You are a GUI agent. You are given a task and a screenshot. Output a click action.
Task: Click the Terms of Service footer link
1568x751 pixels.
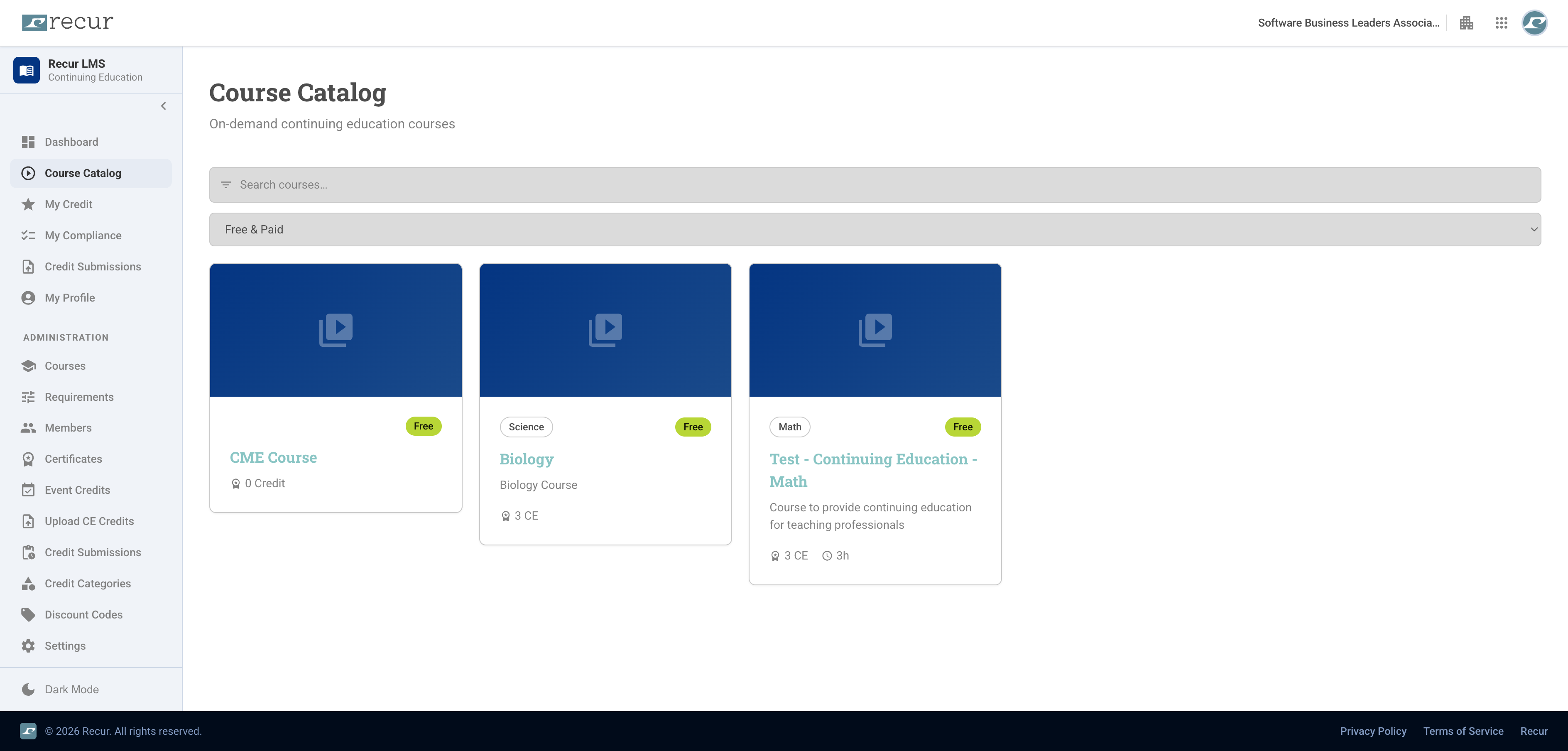point(1463,731)
